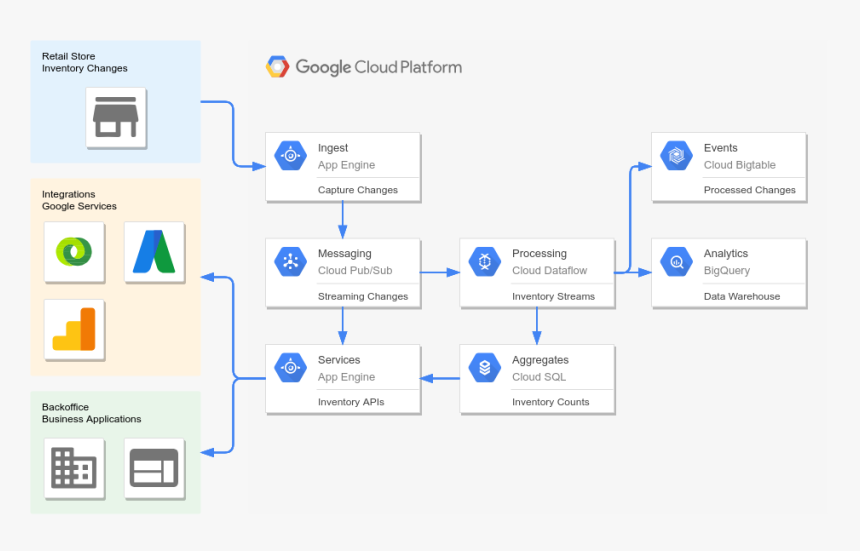The height and width of the screenshot is (551, 860).
Task: Select the "Data Warehouse" label
Action: [742, 296]
